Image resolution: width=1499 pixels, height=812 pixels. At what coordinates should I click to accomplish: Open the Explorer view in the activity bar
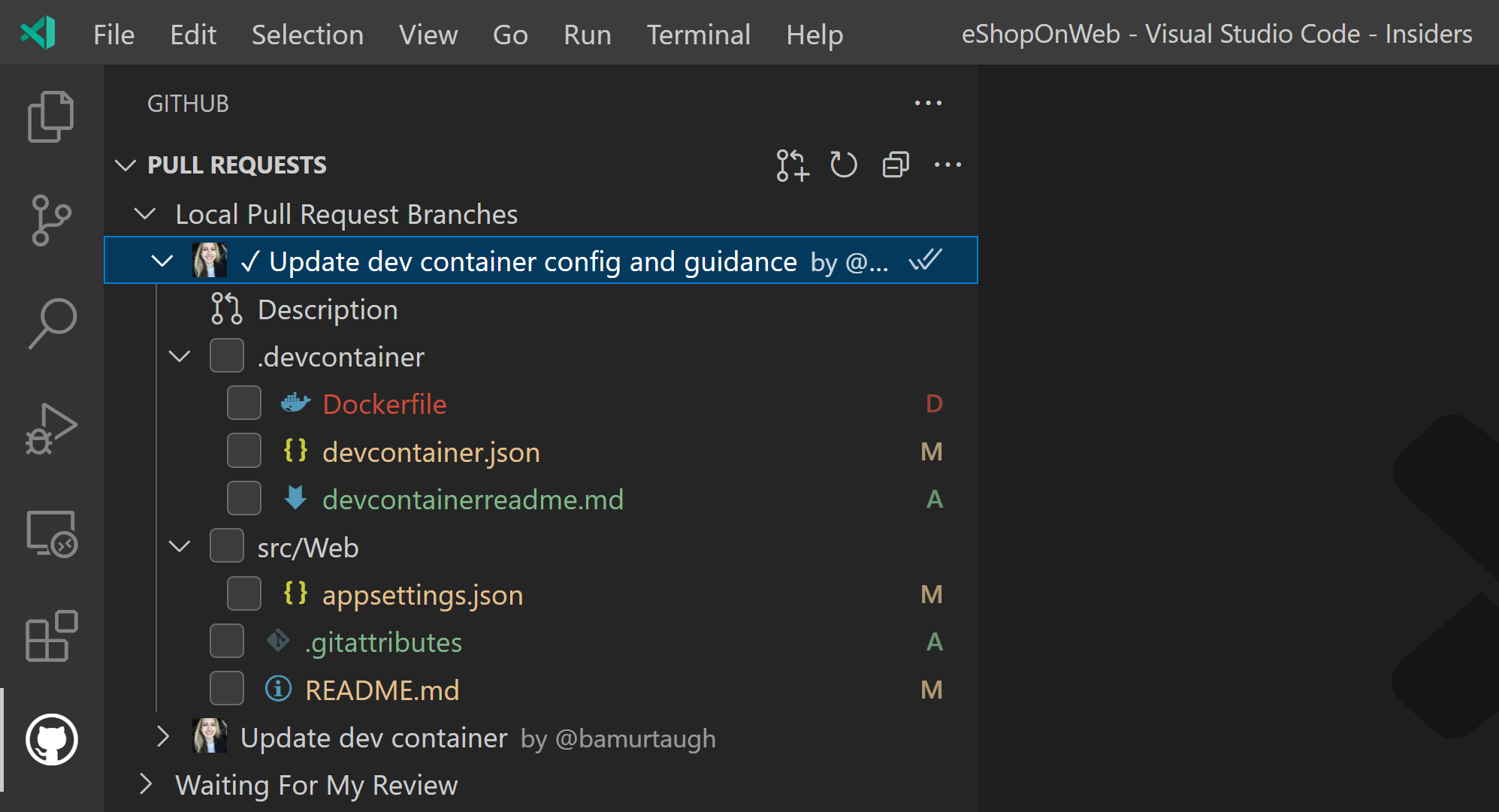[50, 115]
